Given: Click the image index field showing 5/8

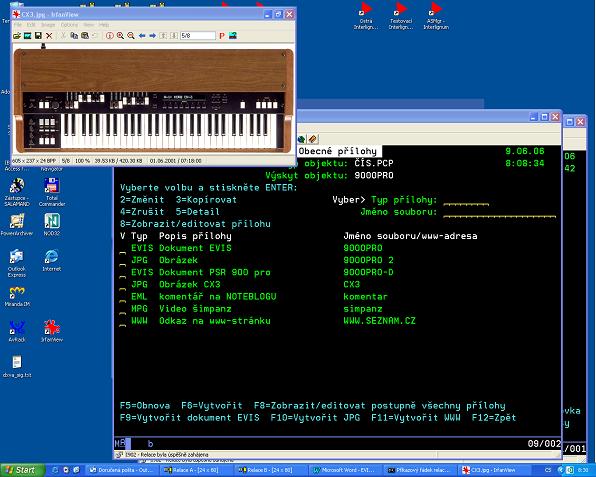Looking at the screenshot, I should (198, 36).
